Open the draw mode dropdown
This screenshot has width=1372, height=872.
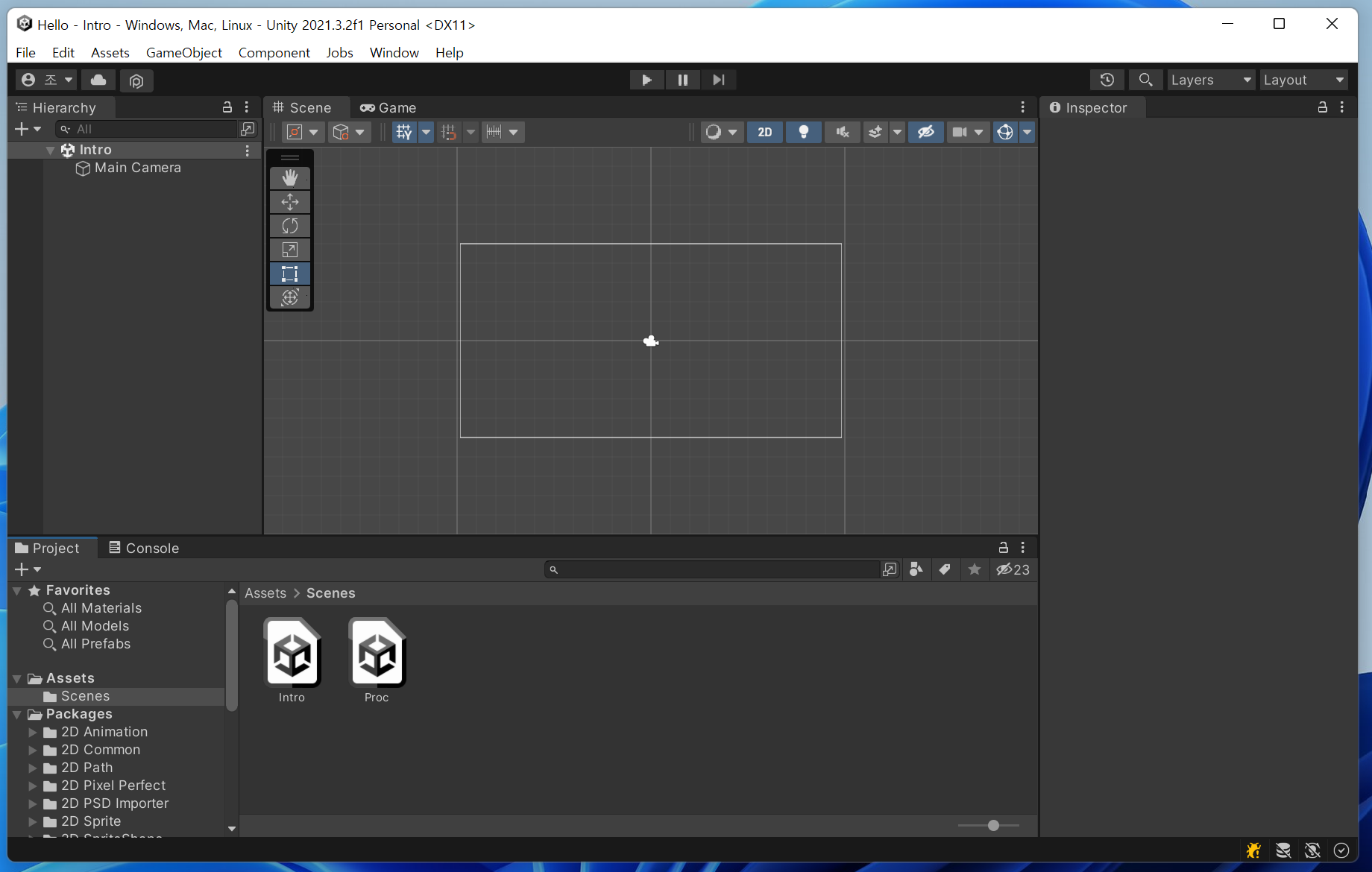[x=721, y=132]
